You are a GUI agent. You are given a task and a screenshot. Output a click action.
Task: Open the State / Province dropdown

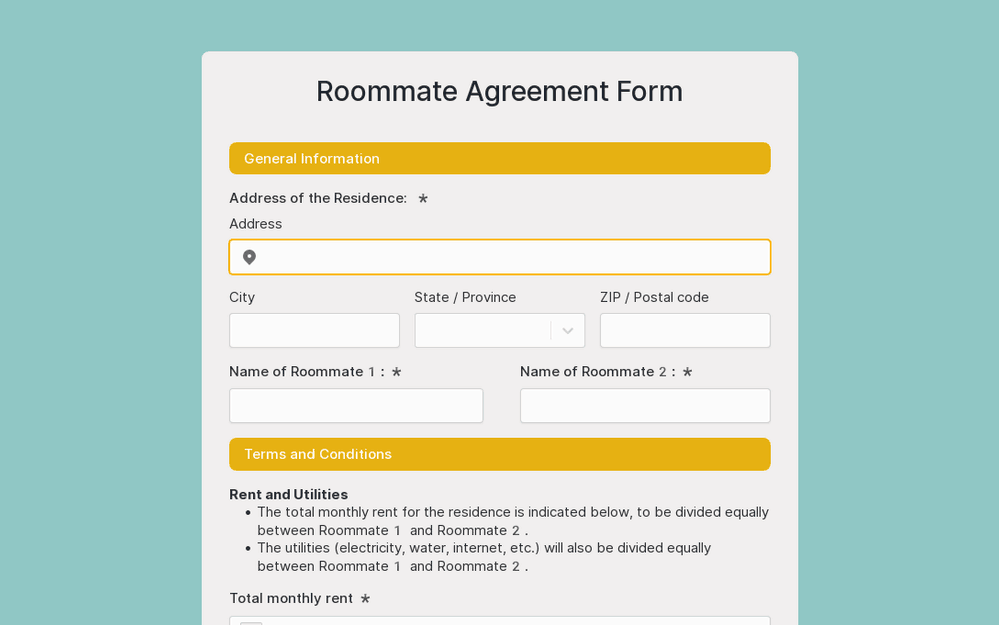coord(484,331)
